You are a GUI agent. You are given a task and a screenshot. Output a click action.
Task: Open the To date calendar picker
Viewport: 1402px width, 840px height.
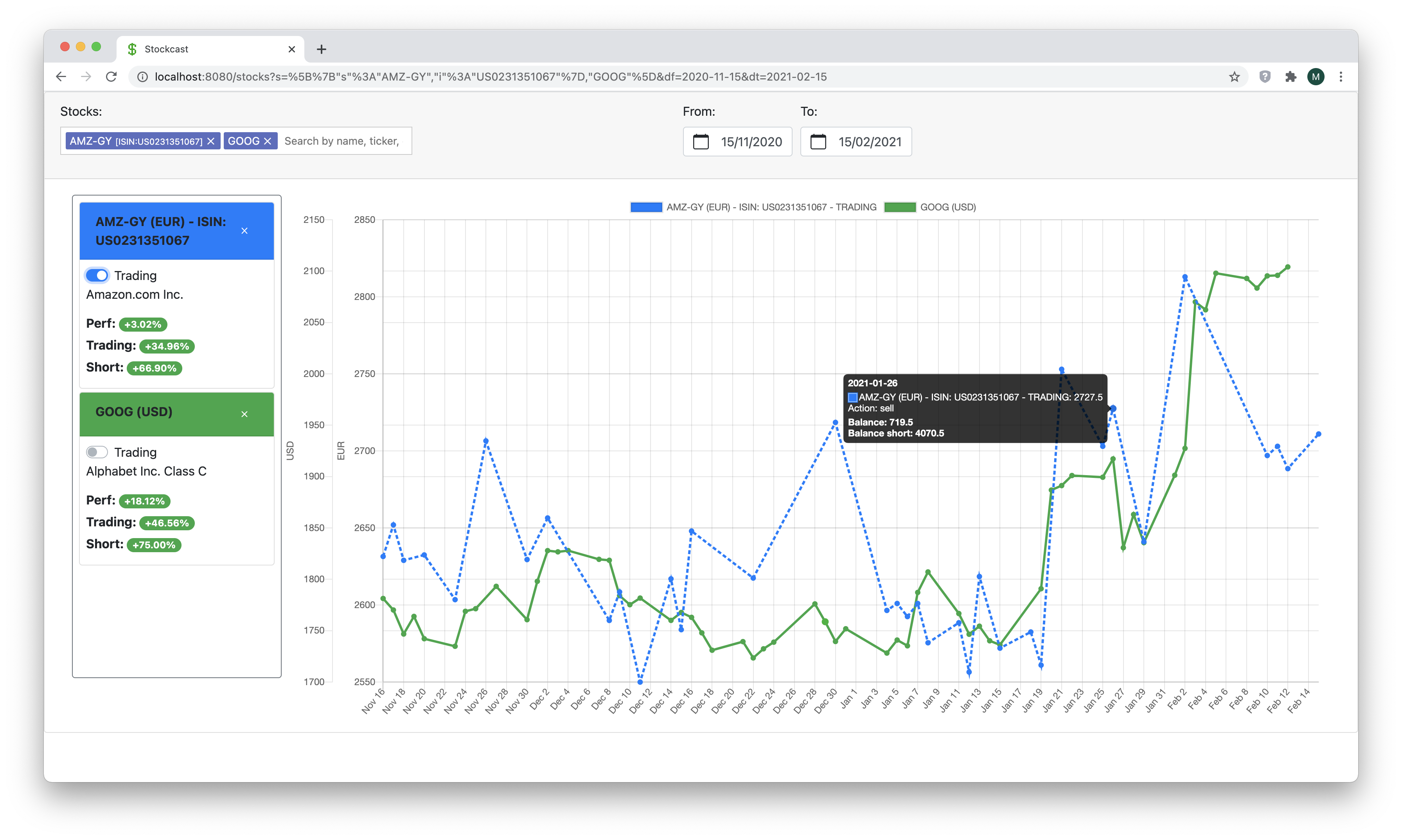click(818, 142)
